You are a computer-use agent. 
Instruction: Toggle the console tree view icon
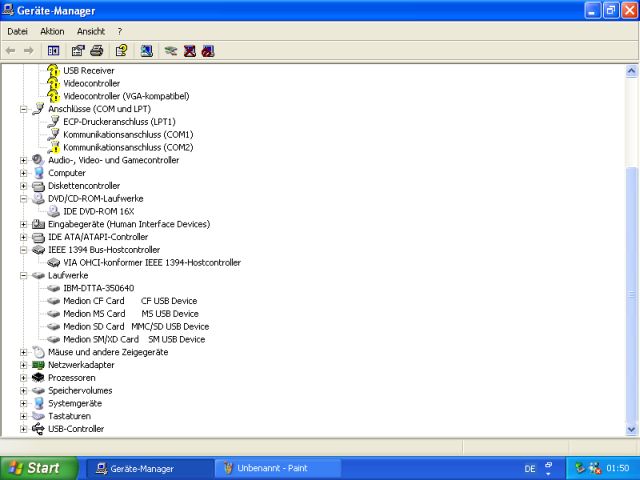coord(53,51)
